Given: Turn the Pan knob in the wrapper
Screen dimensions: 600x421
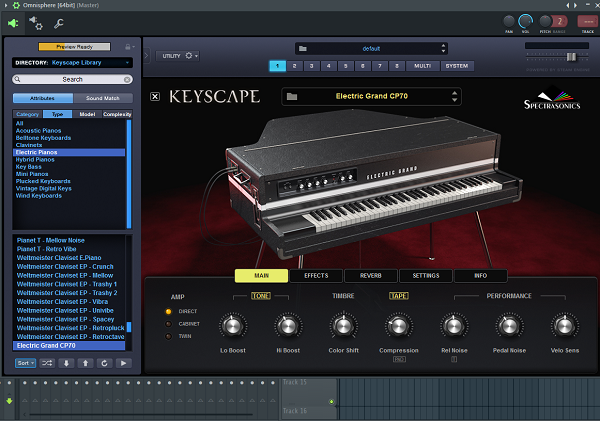Looking at the screenshot, I should (509, 21).
